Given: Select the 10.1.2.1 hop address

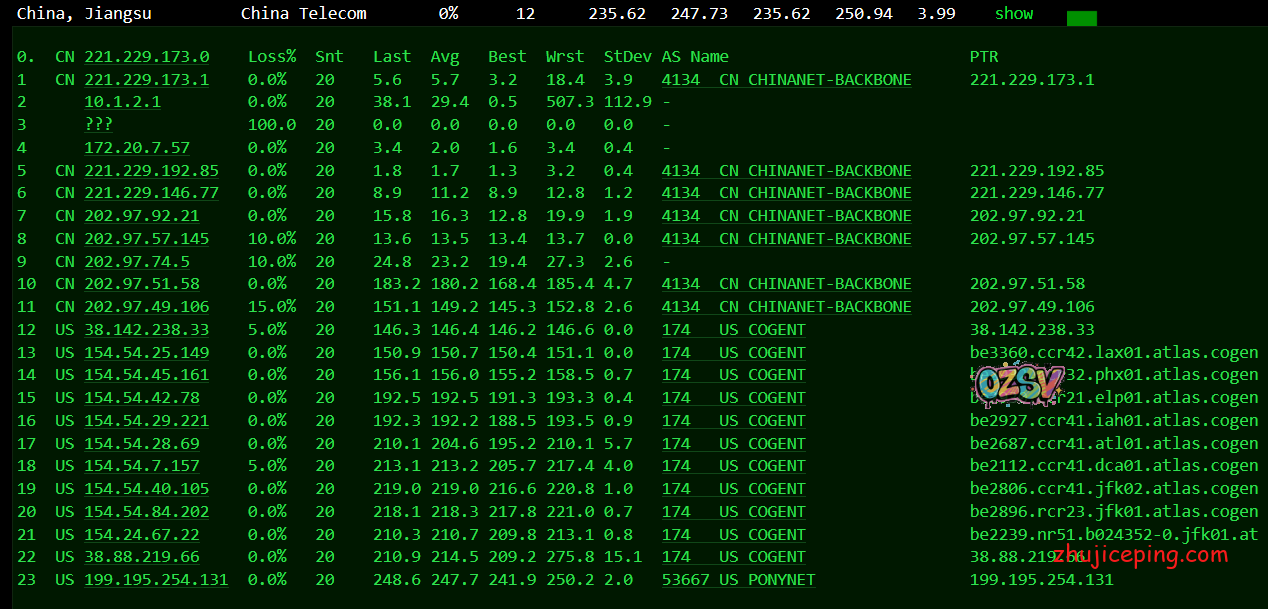Looking at the screenshot, I should (x=122, y=102).
